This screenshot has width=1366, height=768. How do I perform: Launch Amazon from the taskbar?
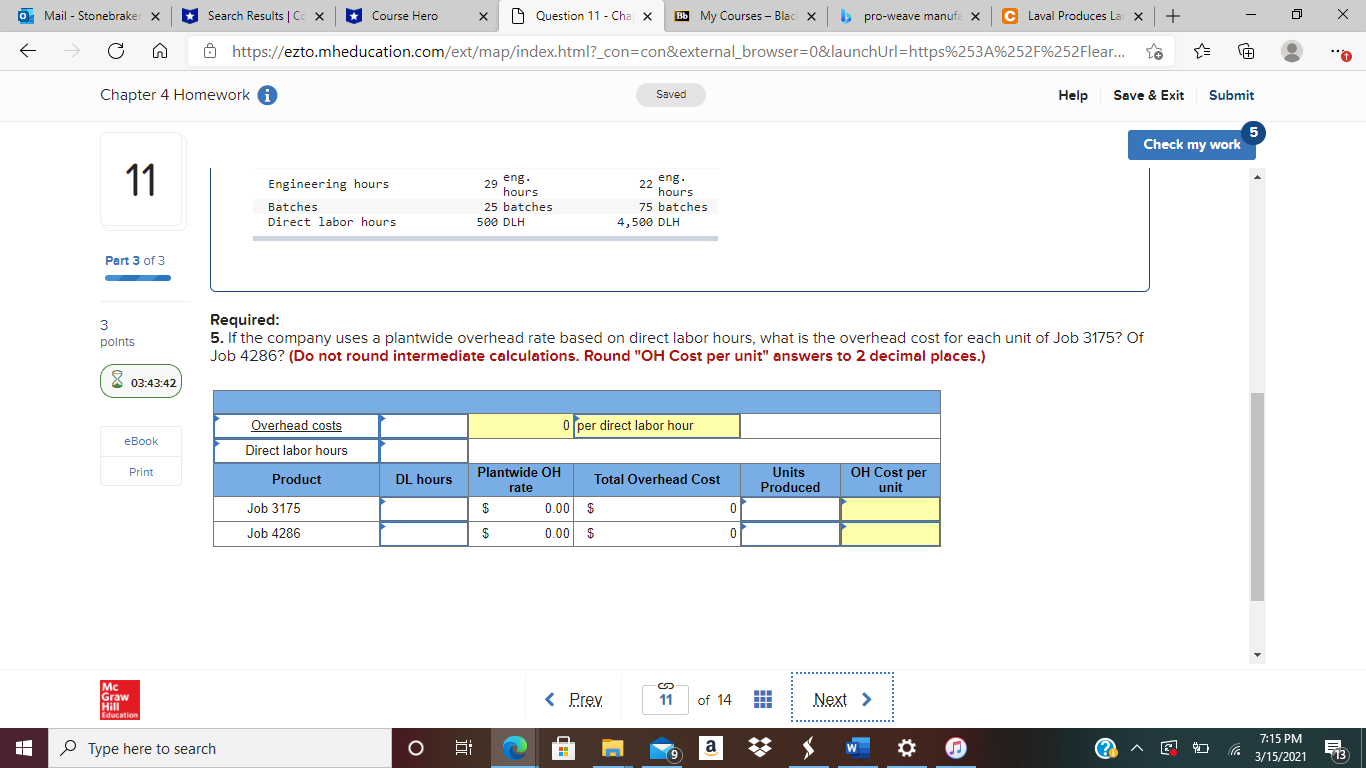pyautogui.click(x=710, y=748)
